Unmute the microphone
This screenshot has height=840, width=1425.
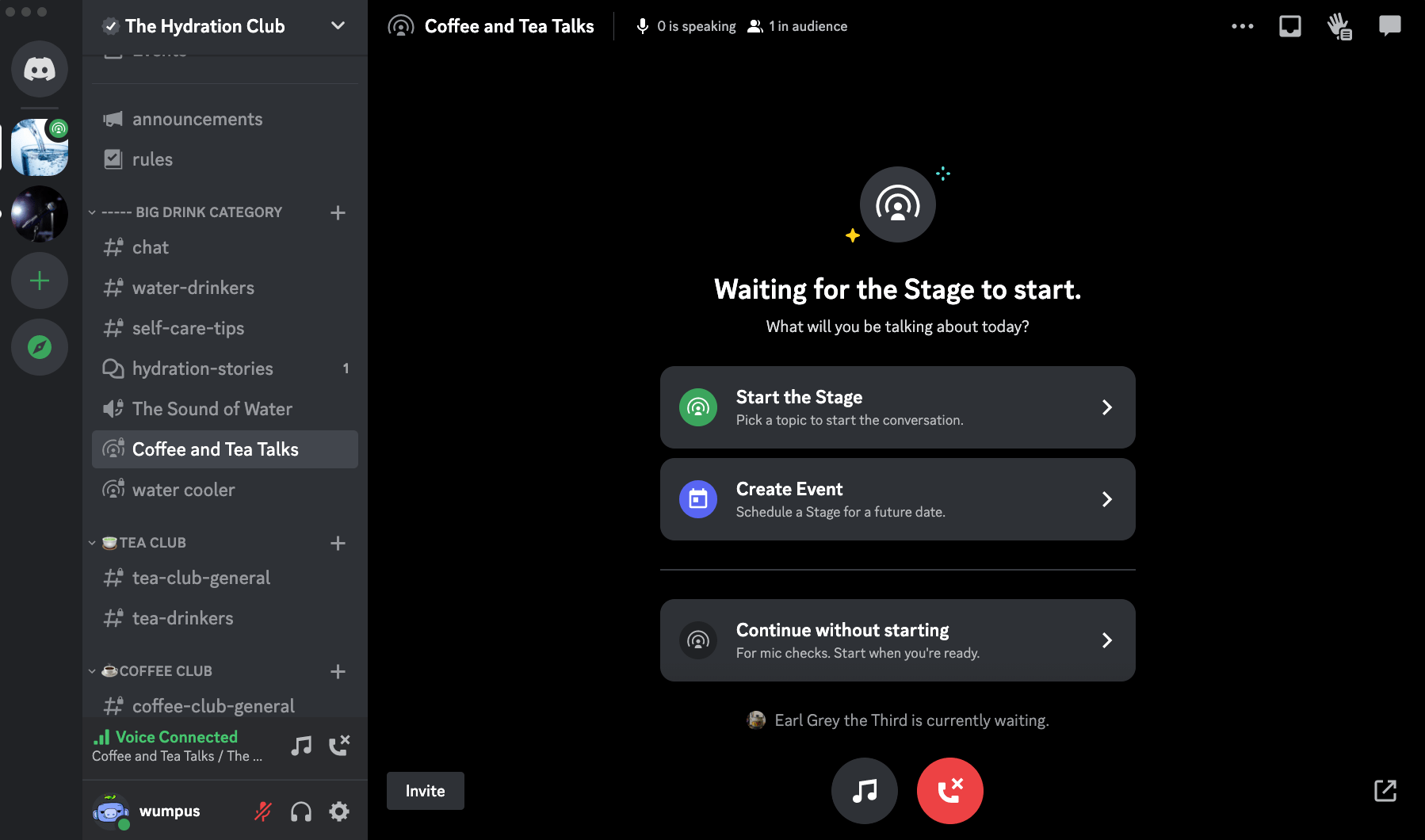pyautogui.click(x=262, y=811)
